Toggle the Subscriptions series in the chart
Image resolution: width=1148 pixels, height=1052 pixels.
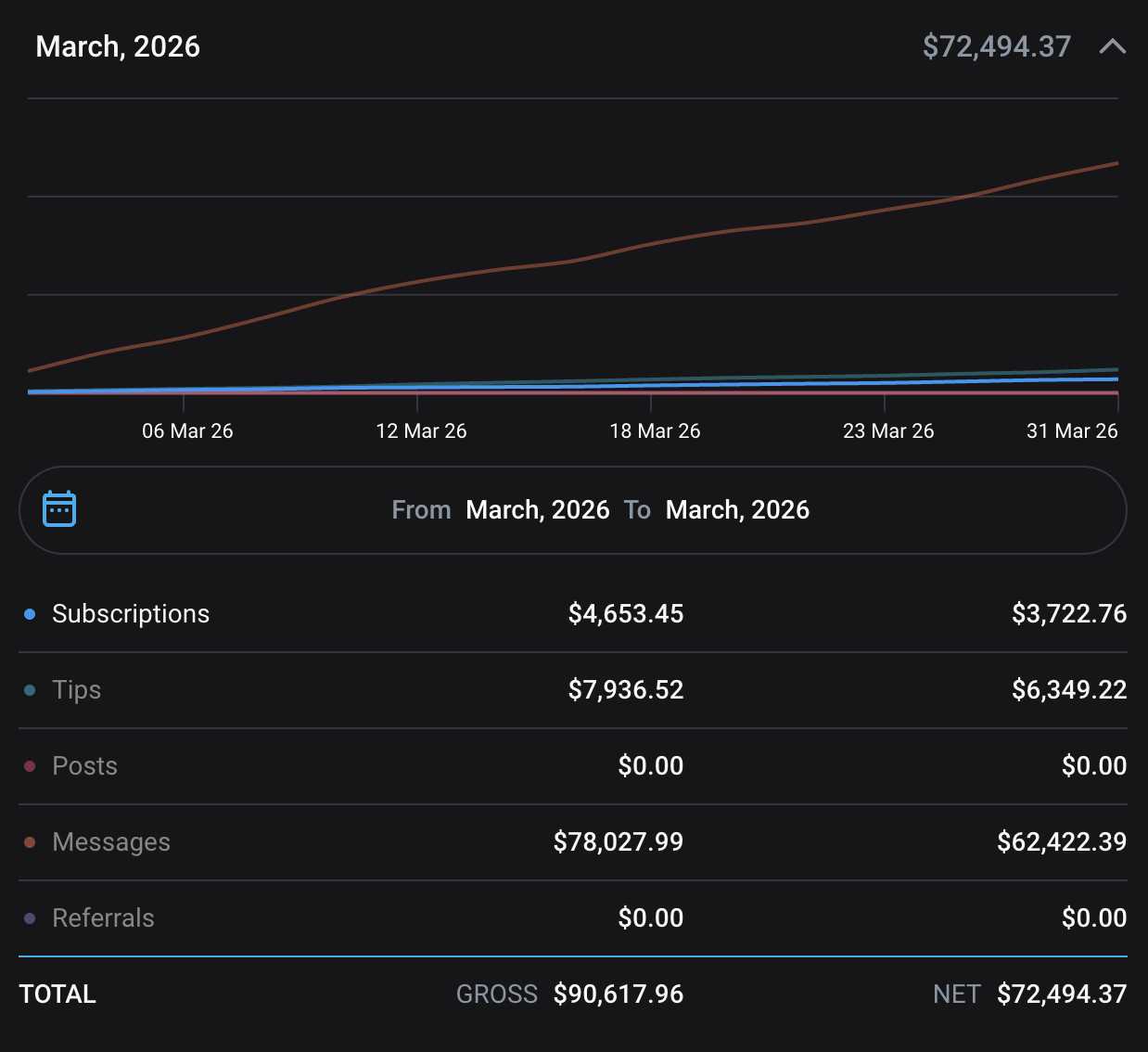pos(131,614)
